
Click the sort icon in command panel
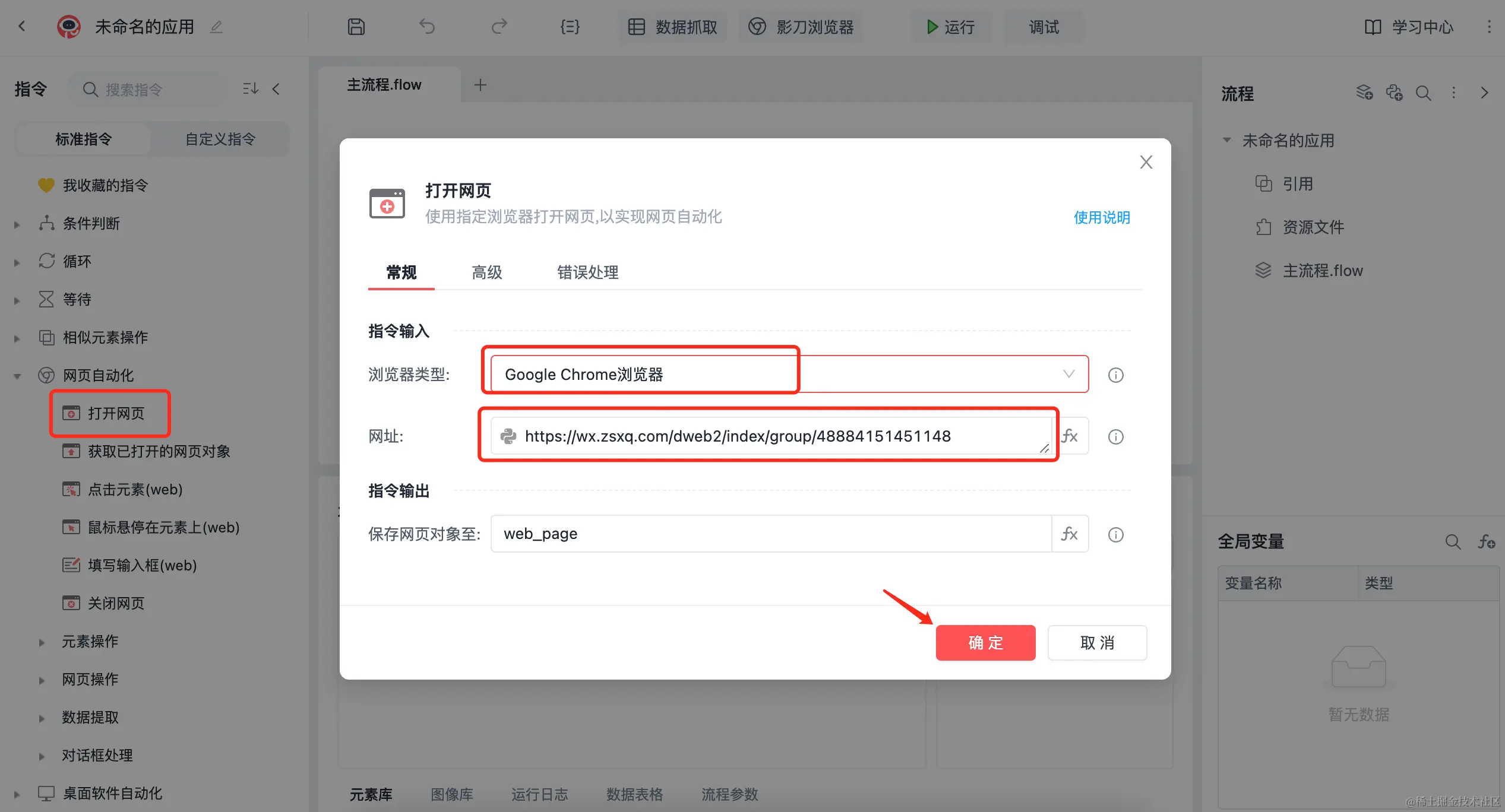click(251, 89)
